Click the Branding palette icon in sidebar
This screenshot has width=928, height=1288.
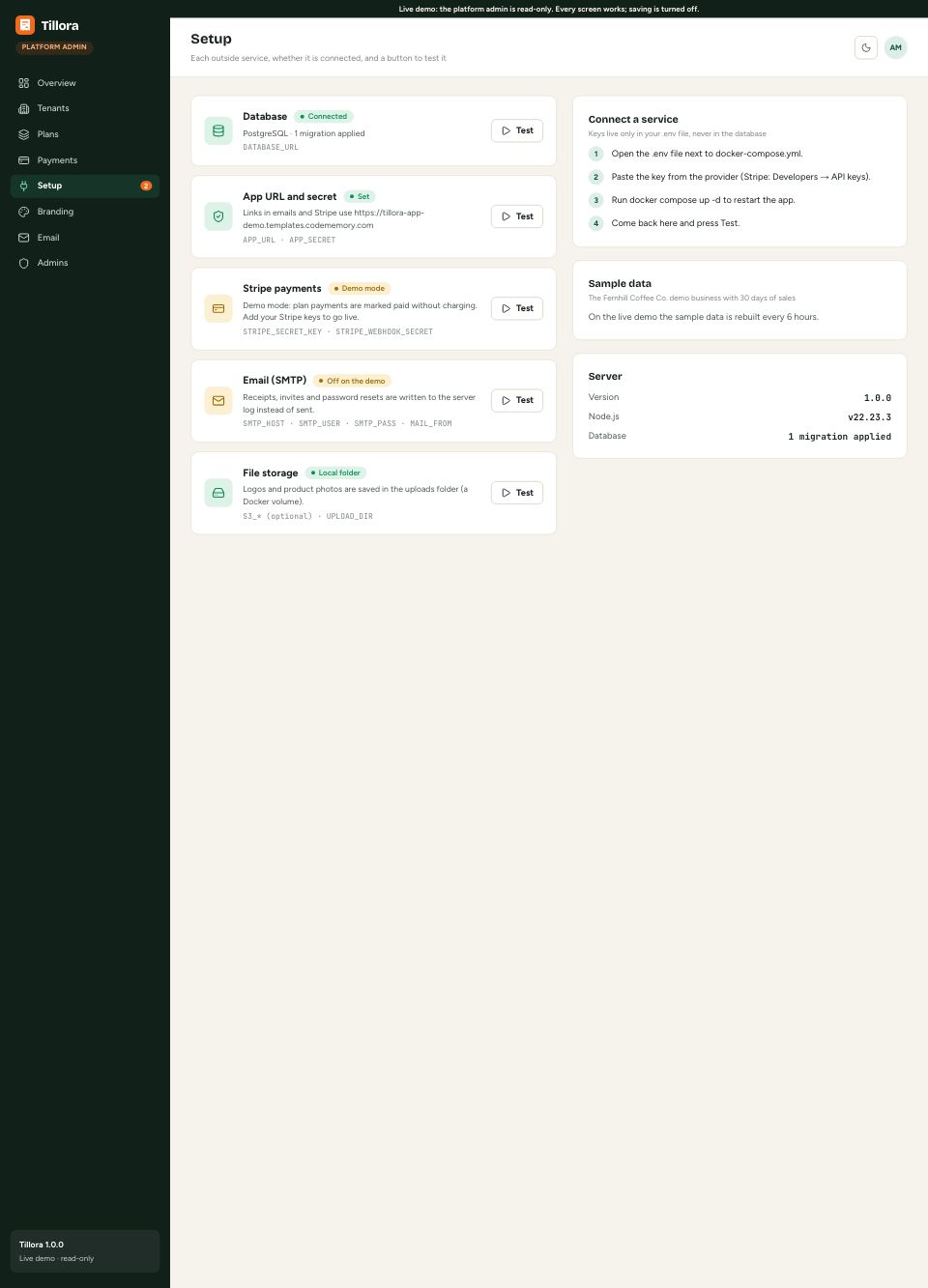(x=24, y=212)
